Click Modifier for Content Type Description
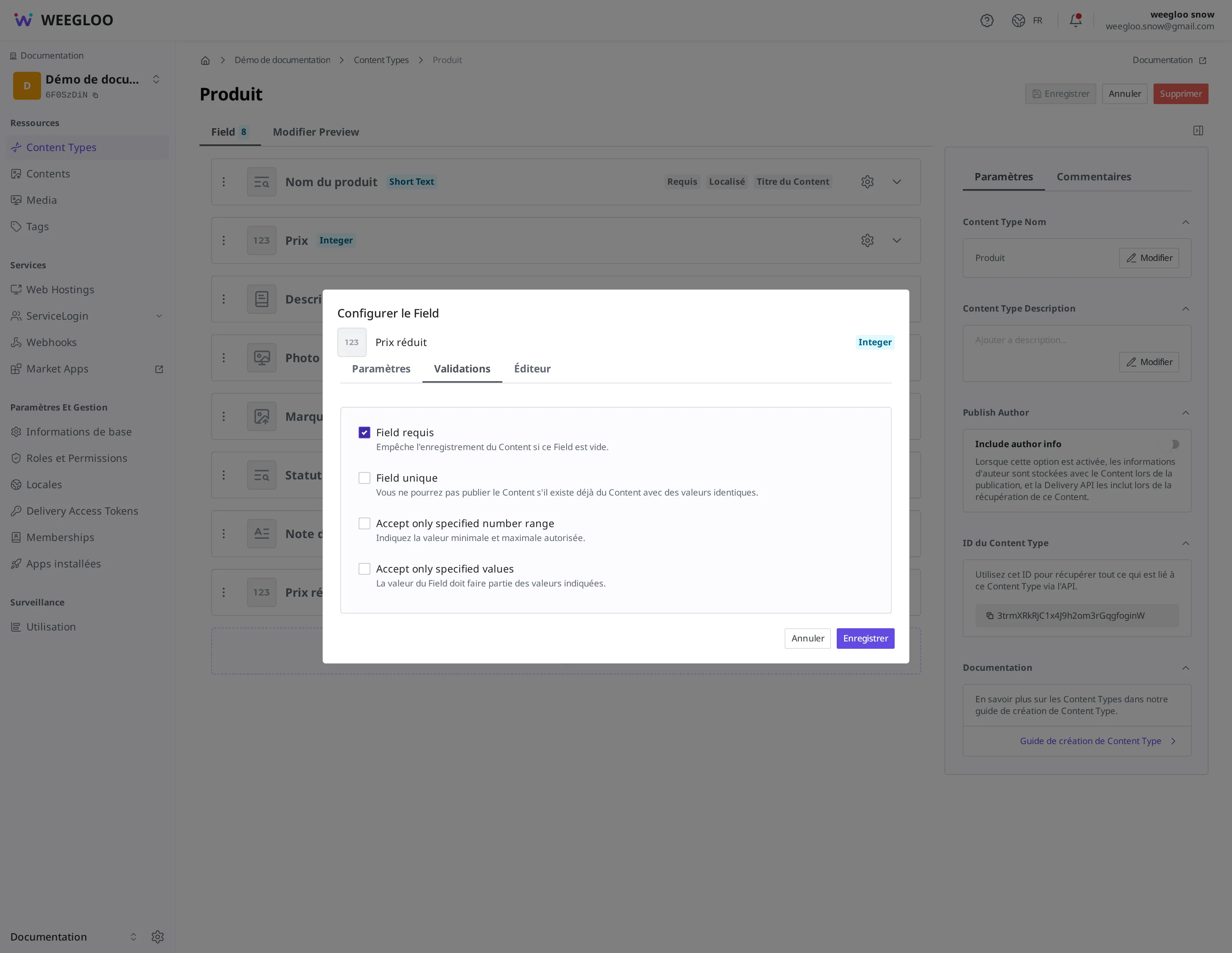 (x=1148, y=362)
